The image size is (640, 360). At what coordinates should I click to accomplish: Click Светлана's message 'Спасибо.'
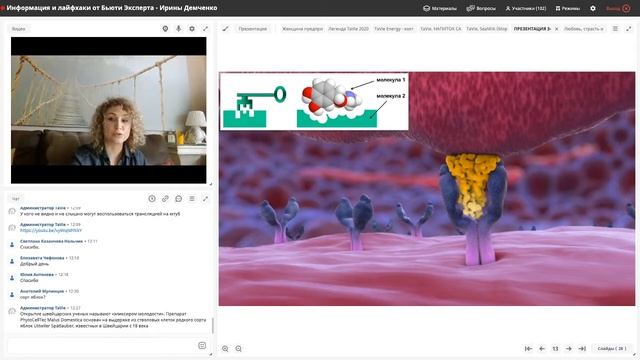point(29,247)
